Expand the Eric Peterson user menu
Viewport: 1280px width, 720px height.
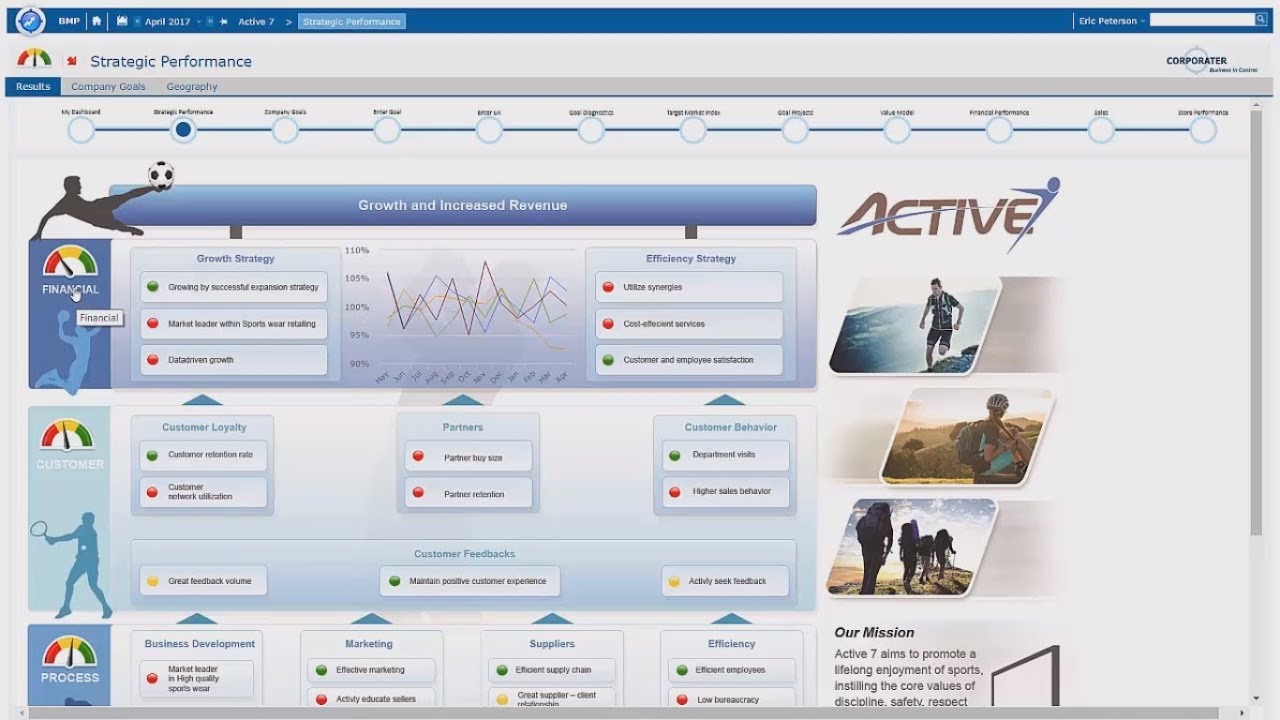point(1110,21)
